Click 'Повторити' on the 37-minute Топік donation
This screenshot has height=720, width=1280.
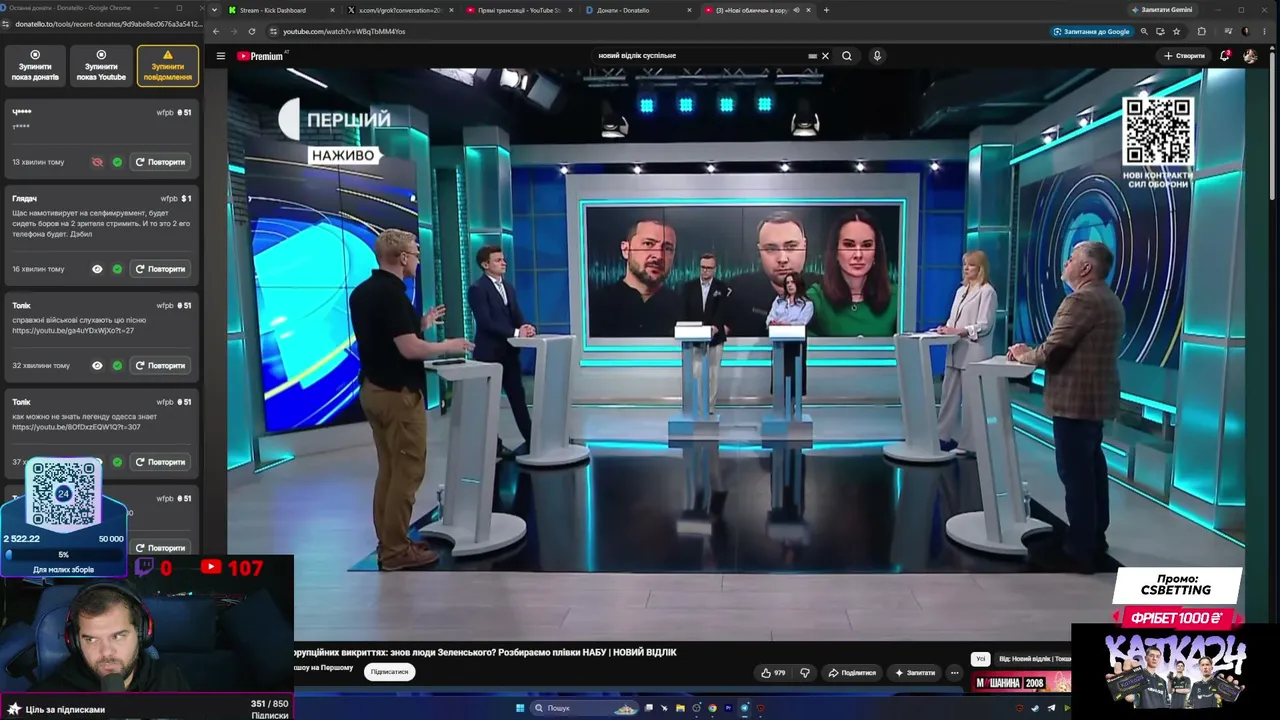pos(160,462)
